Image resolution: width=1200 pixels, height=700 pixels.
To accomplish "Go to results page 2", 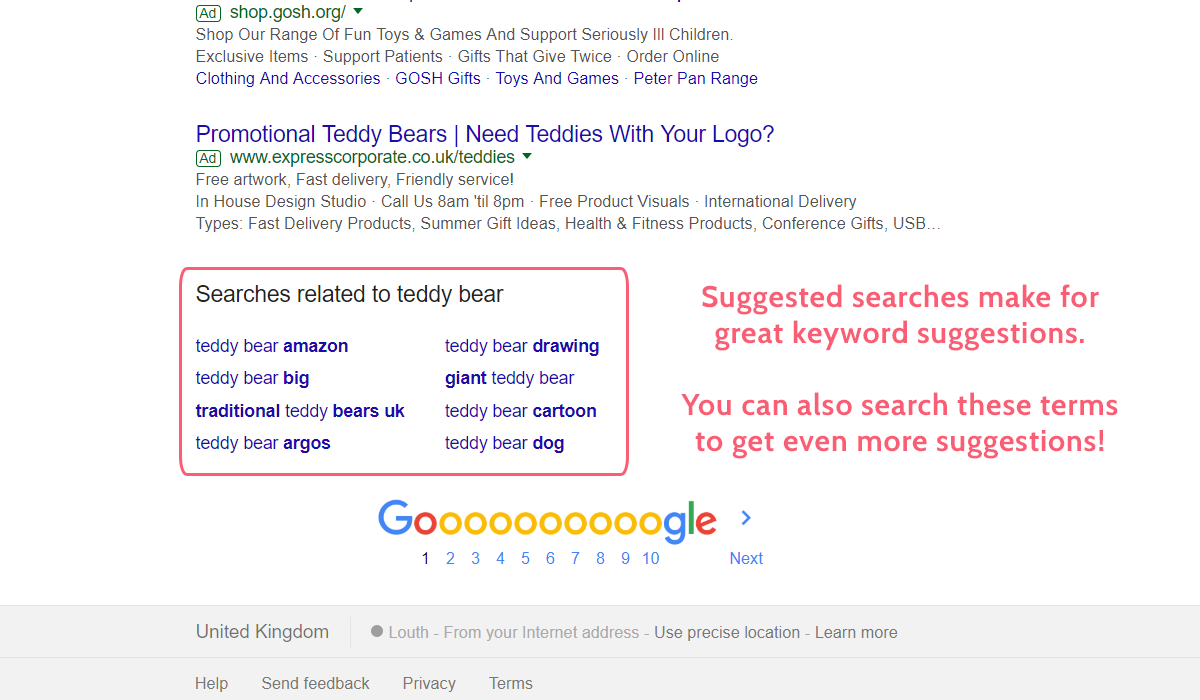I will pyautogui.click(x=450, y=558).
